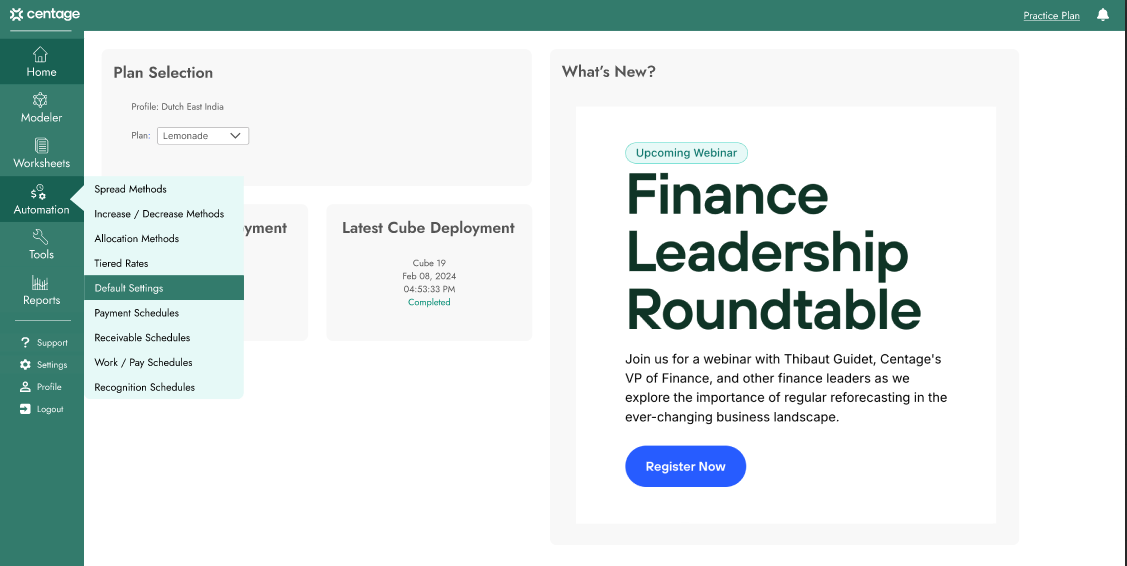Open the Home icon in sidebar
1127x566 pixels.
point(41,54)
